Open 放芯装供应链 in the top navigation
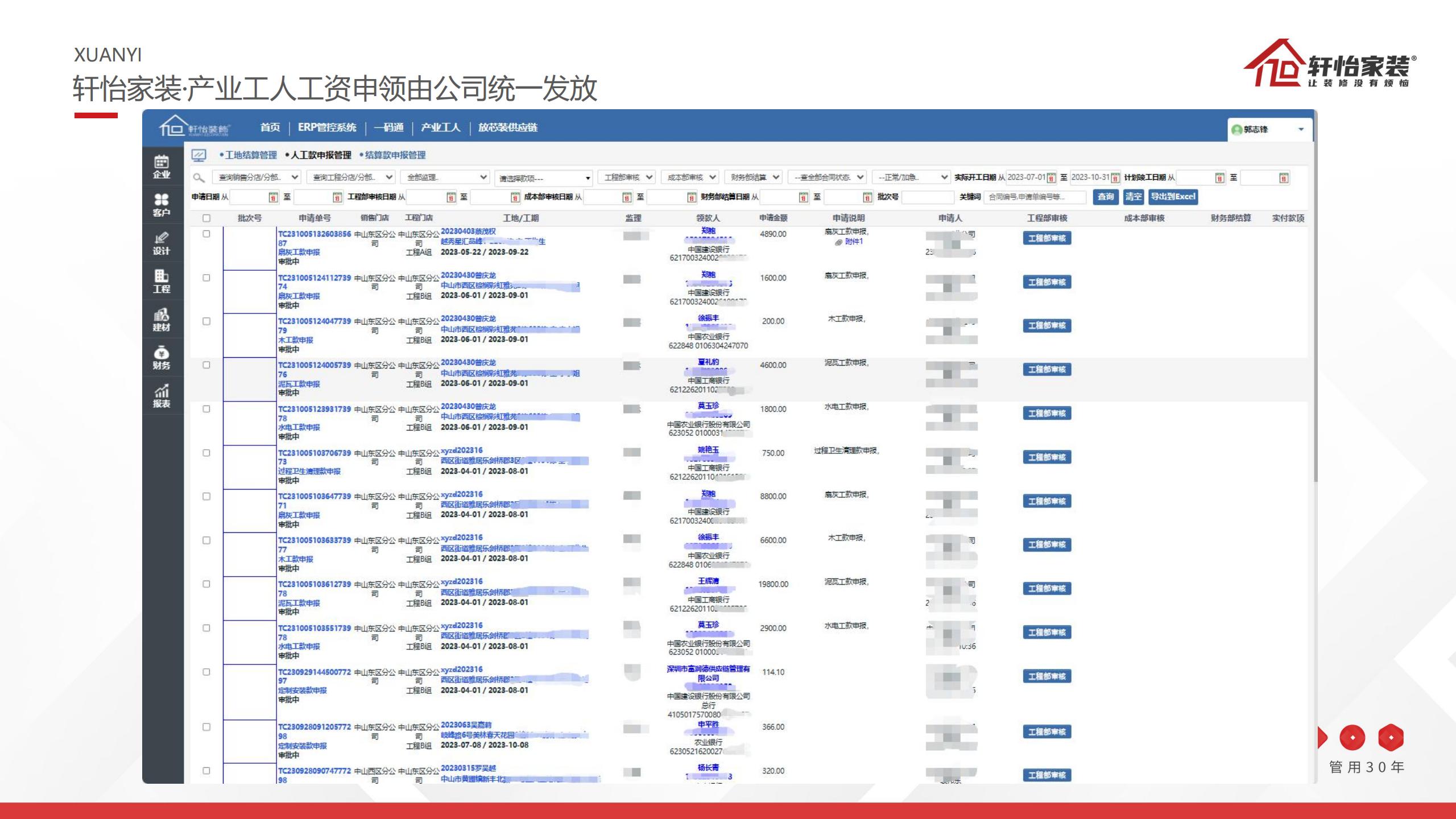Image resolution: width=1456 pixels, height=819 pixels. click(508, 127)
